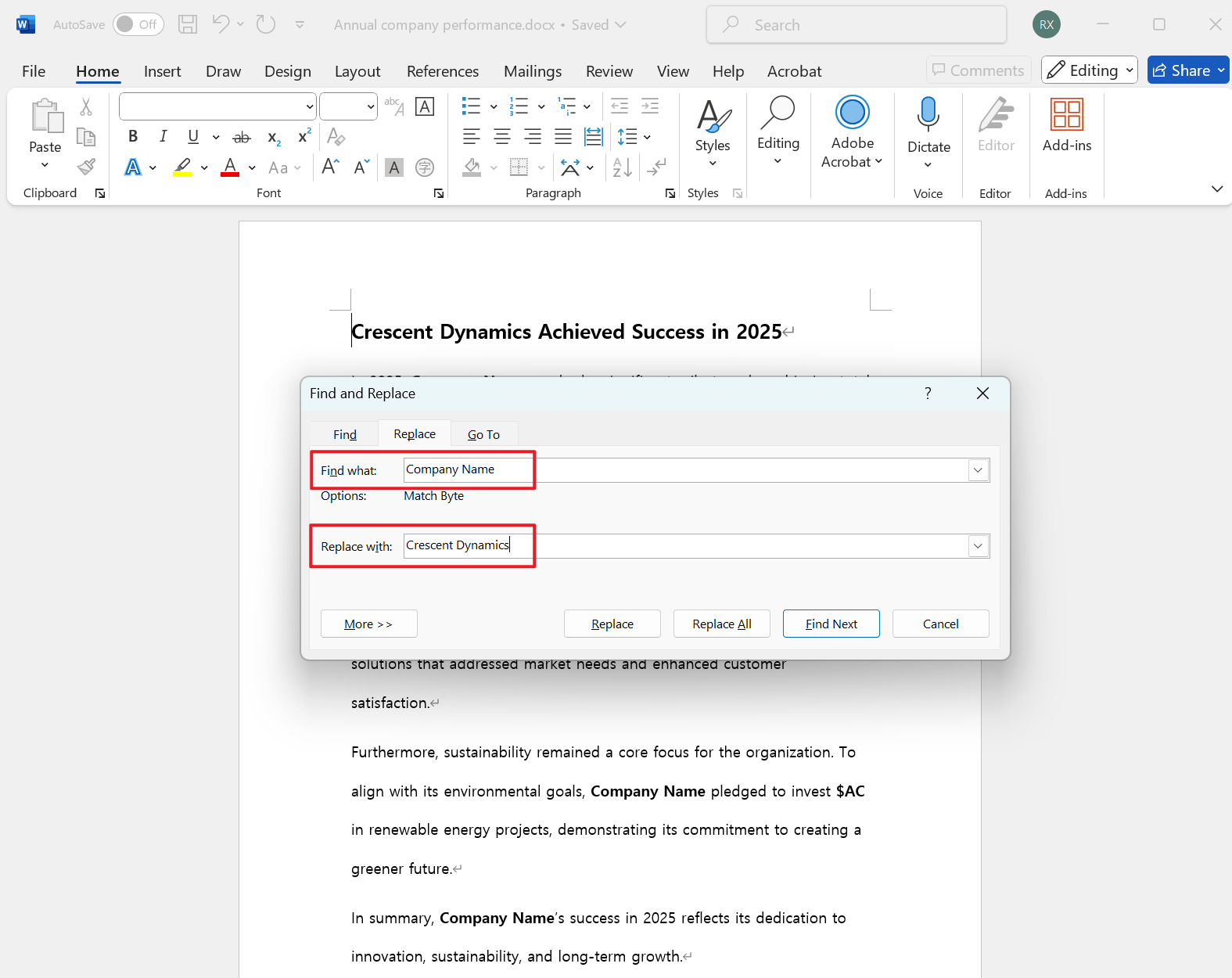Open the Add-ins gallery icon
Screen dimensions: 1232x978
tap(1066, 115)
